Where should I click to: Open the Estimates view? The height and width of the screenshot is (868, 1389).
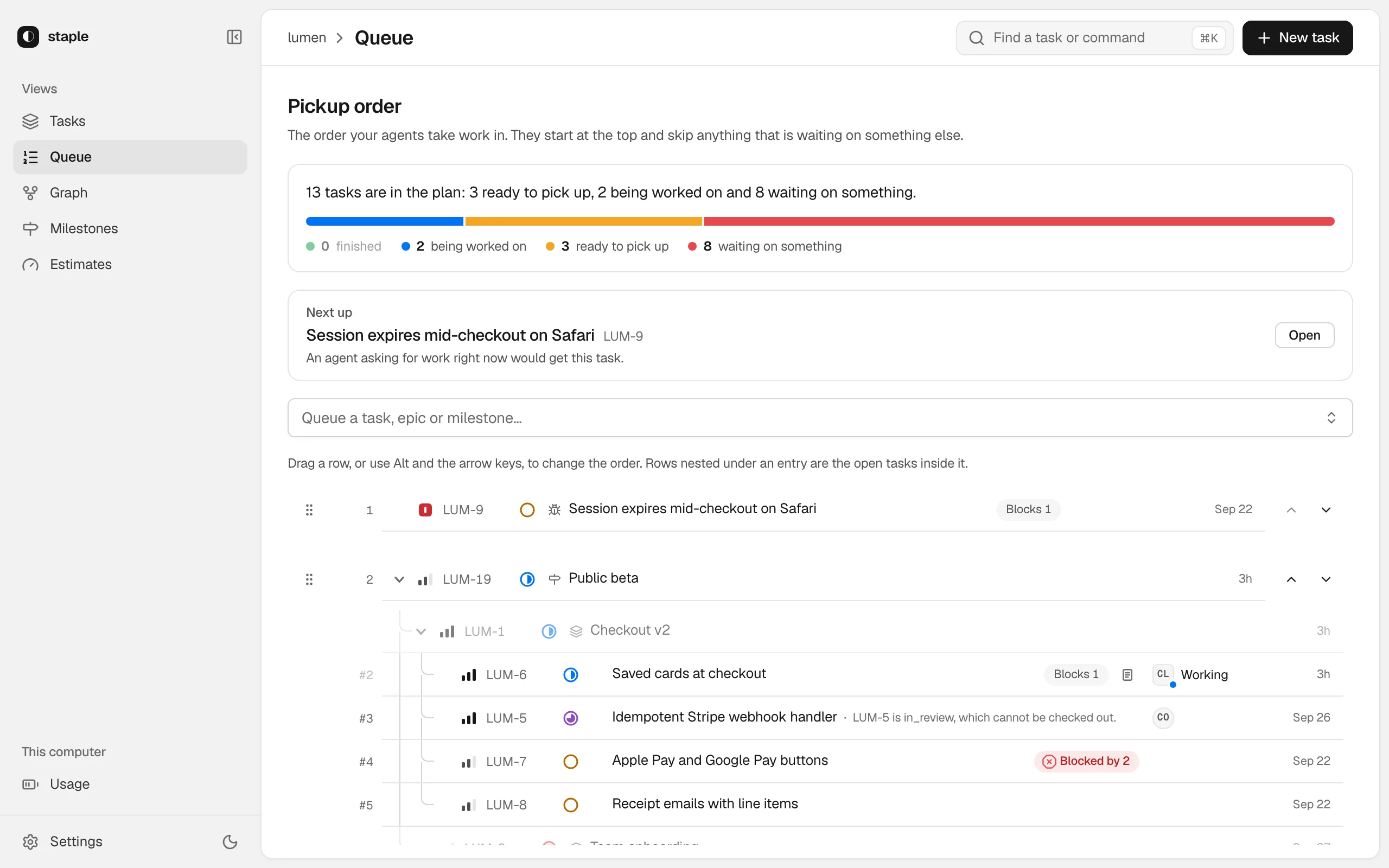pos(130,264)
